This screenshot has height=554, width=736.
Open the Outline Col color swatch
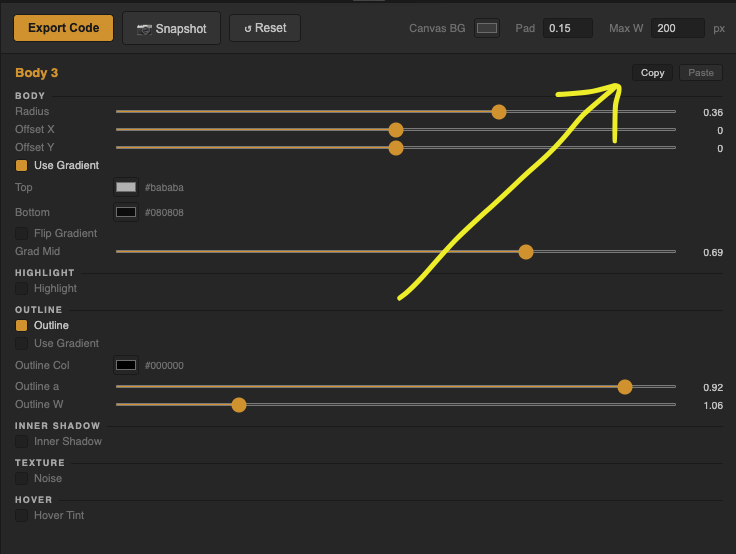(126, 365)
